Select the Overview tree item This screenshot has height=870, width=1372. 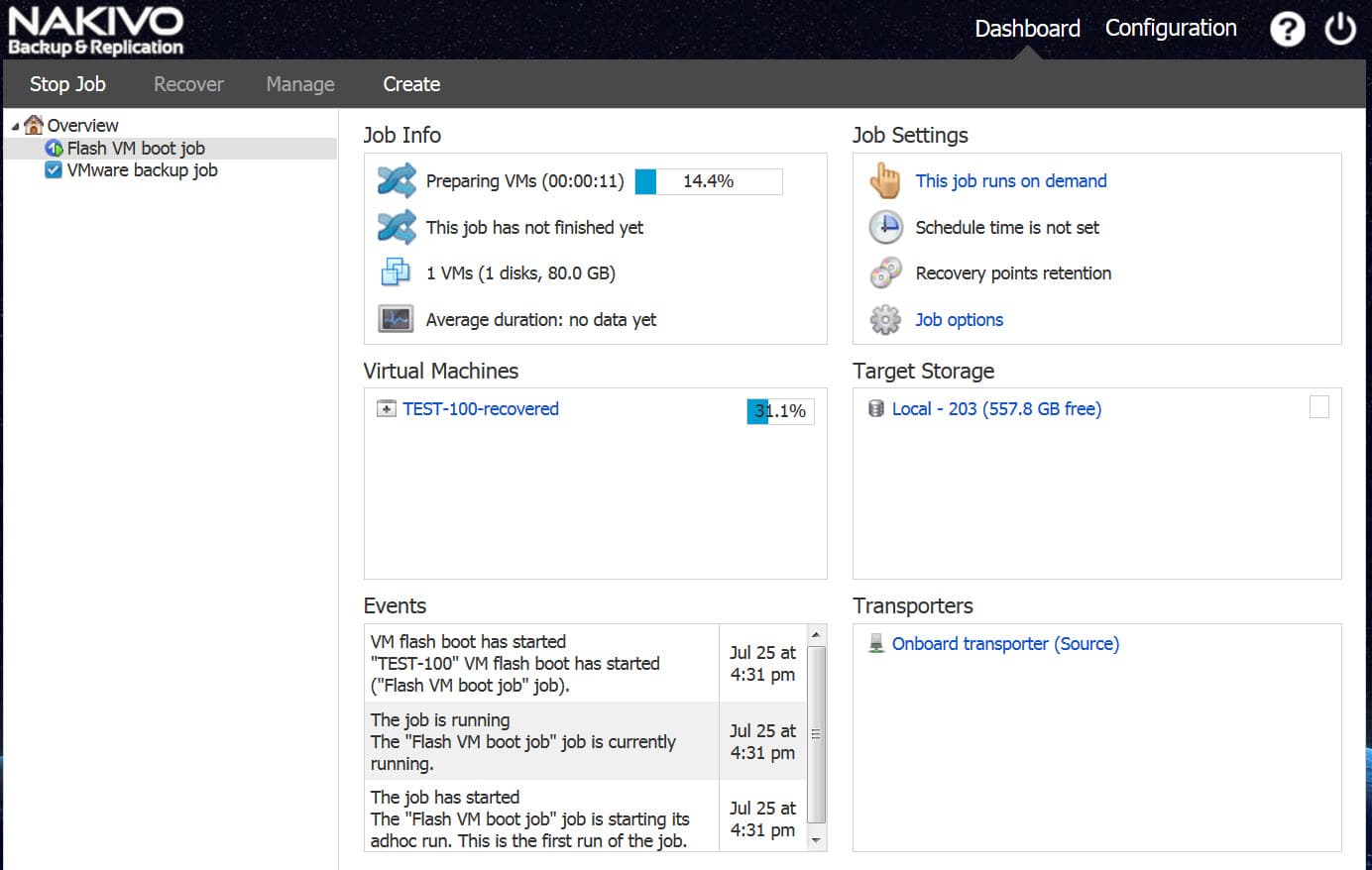[x=82, y=125]
